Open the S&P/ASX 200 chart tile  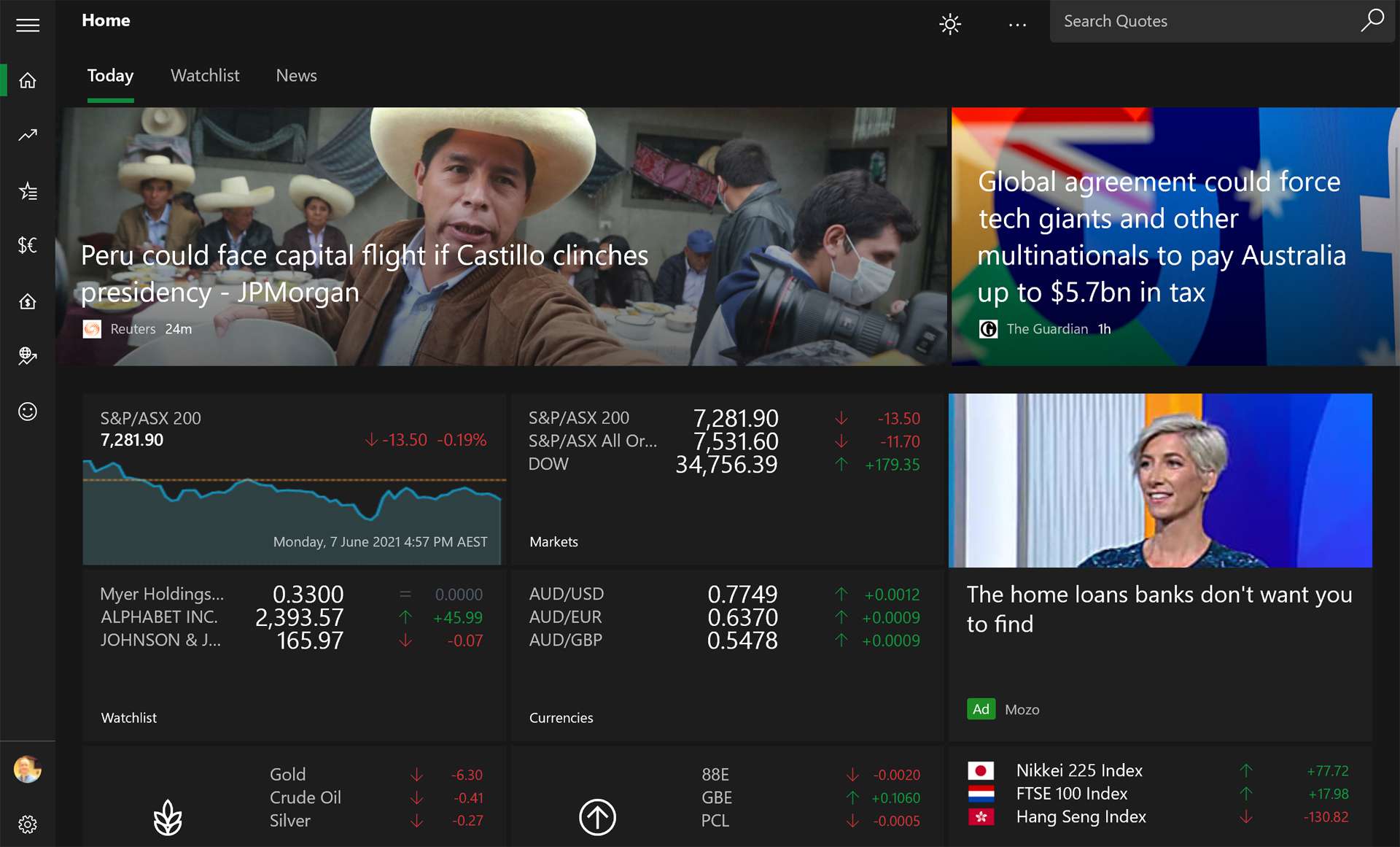[x=294, y=479]
